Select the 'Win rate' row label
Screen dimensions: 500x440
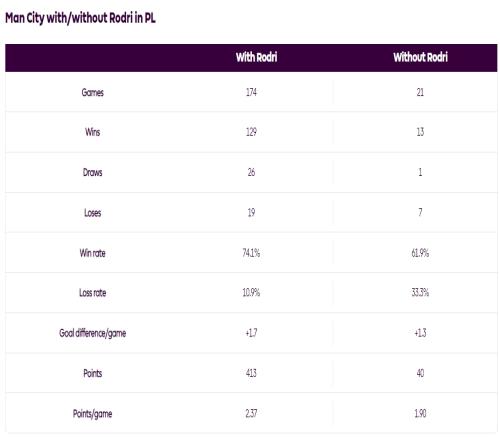pyautogui.click(x=93, y=253)
